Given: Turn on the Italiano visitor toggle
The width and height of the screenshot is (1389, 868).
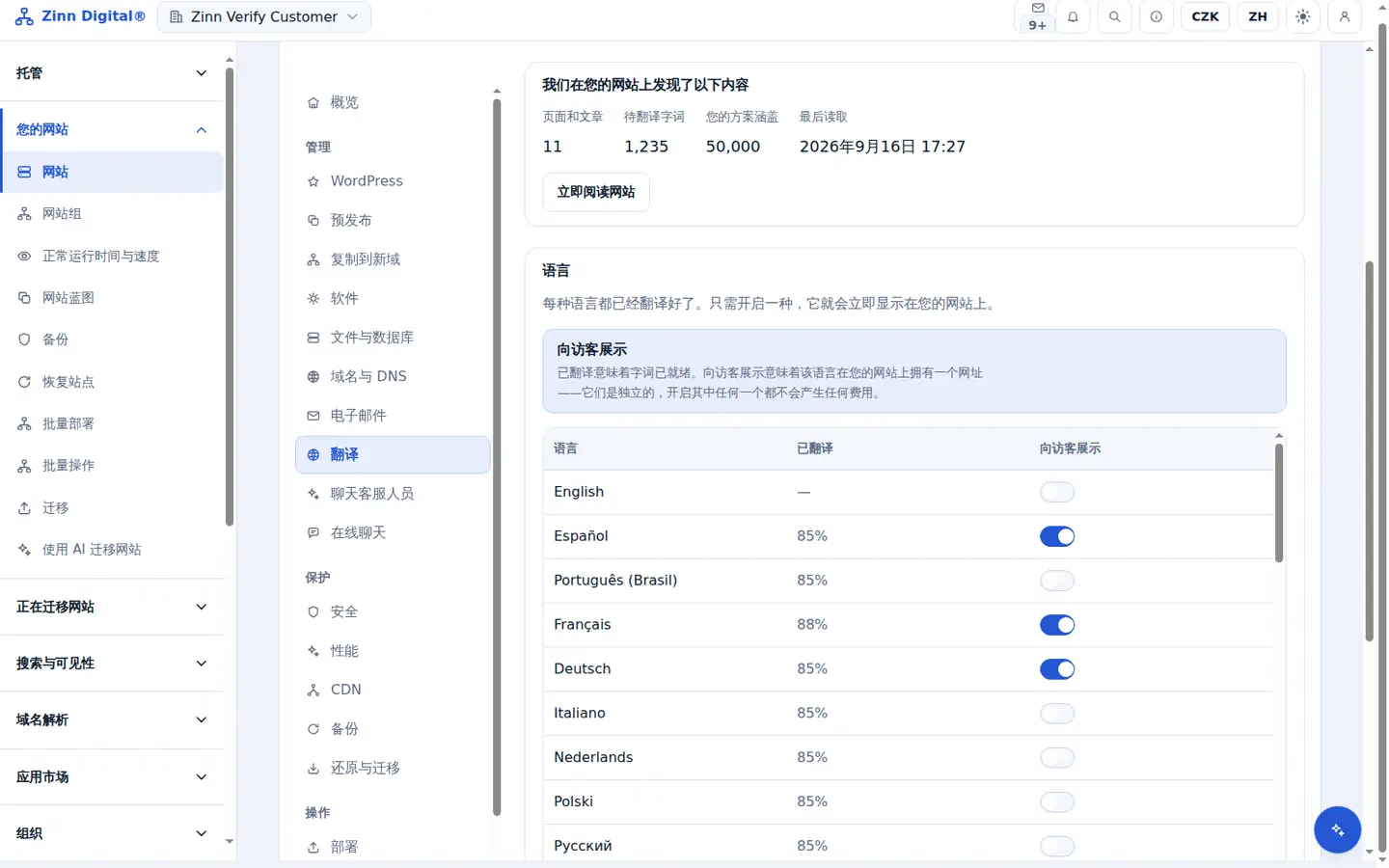Looking at the screenshot, I should click(x=1057, y=714).
